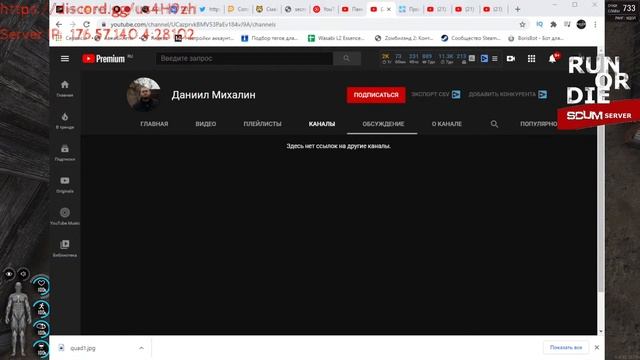Open the Chrome three-dot menu

click(595, 24)
